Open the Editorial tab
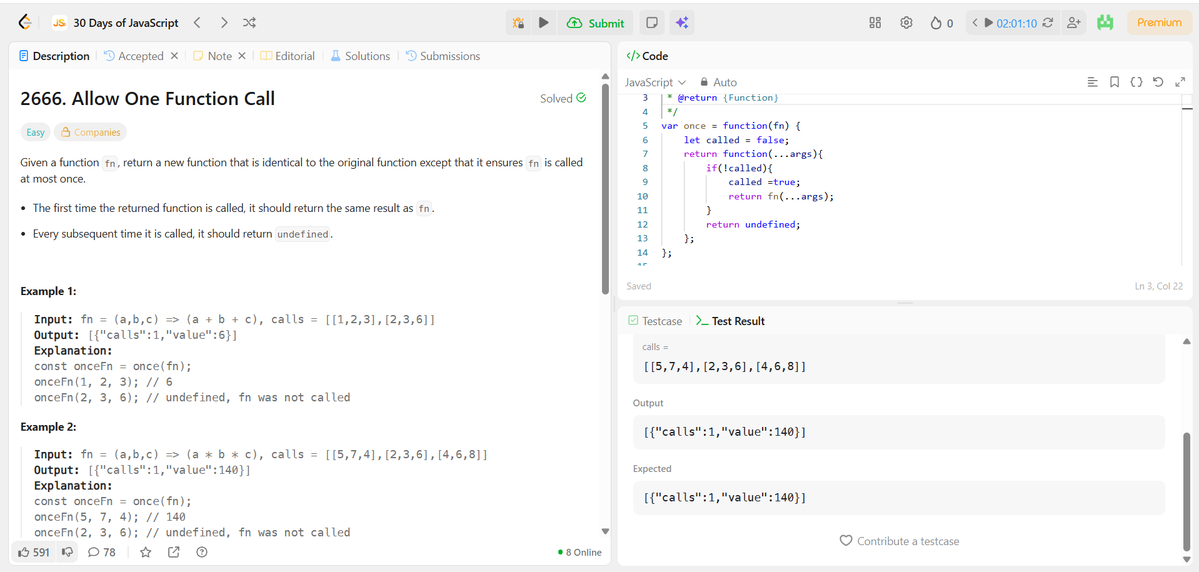Image resolution: width=1199 pixels, height=572 pixels. tap(288, 56)
